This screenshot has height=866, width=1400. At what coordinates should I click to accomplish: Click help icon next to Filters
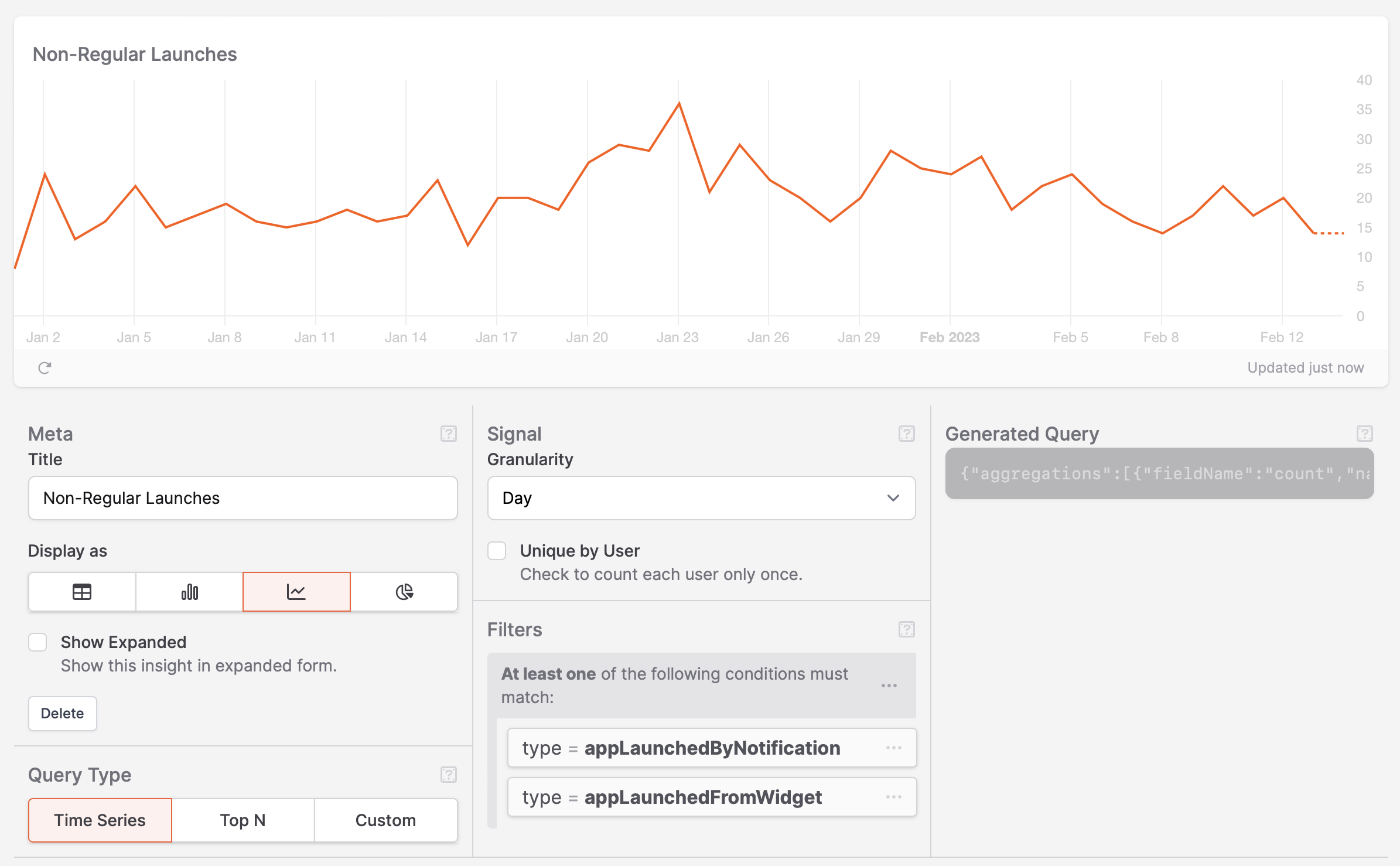coord(906,629)
